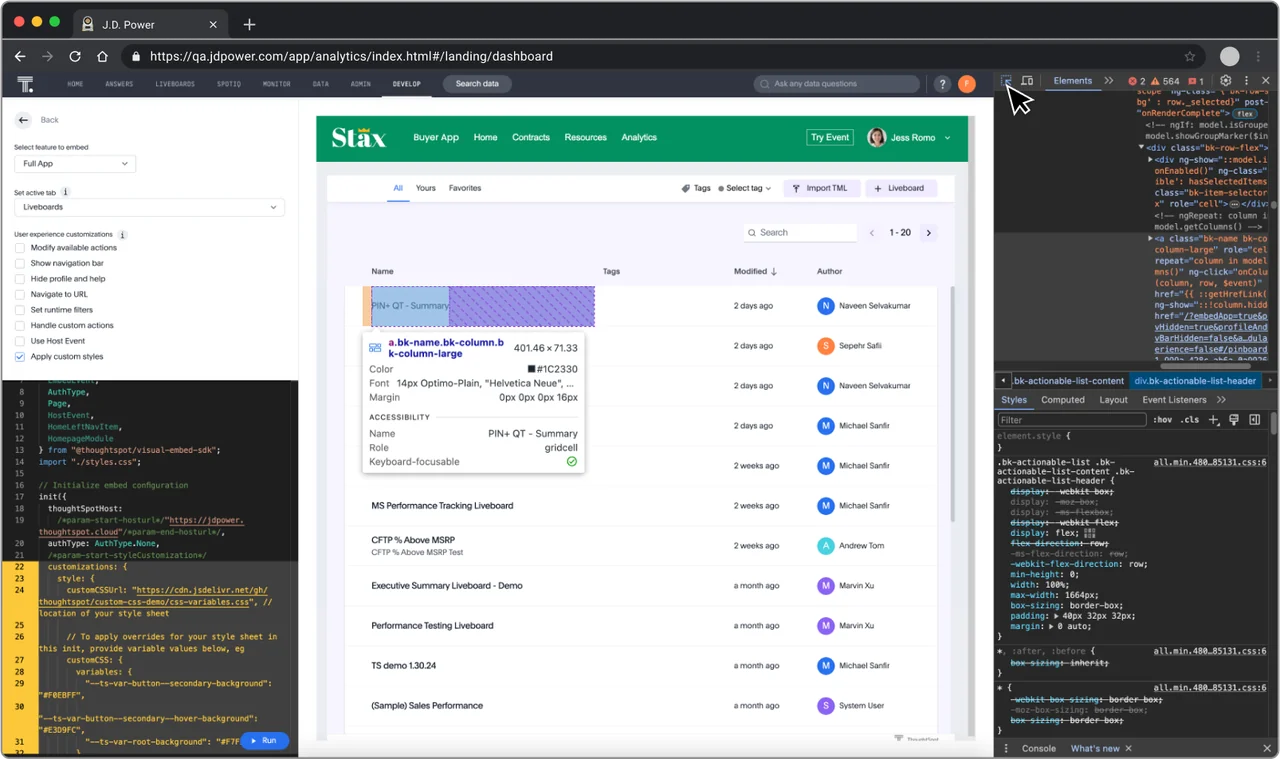Expand the padding shorthand property
The width and height of the screenshot is (1280, 759).
pyautogui.click(x=1055, y=616)
